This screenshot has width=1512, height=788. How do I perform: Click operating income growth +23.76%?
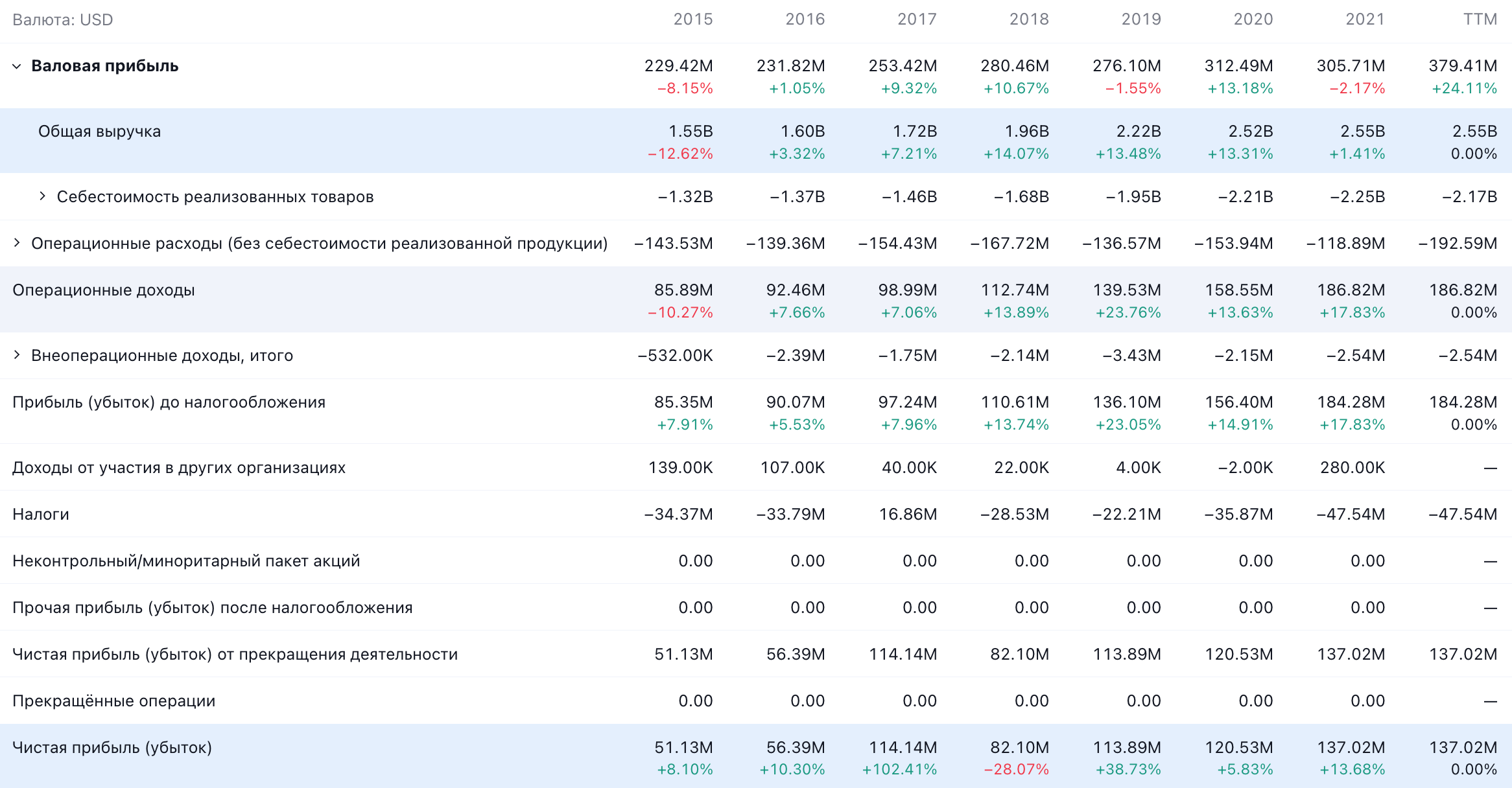coord(1128,312)
